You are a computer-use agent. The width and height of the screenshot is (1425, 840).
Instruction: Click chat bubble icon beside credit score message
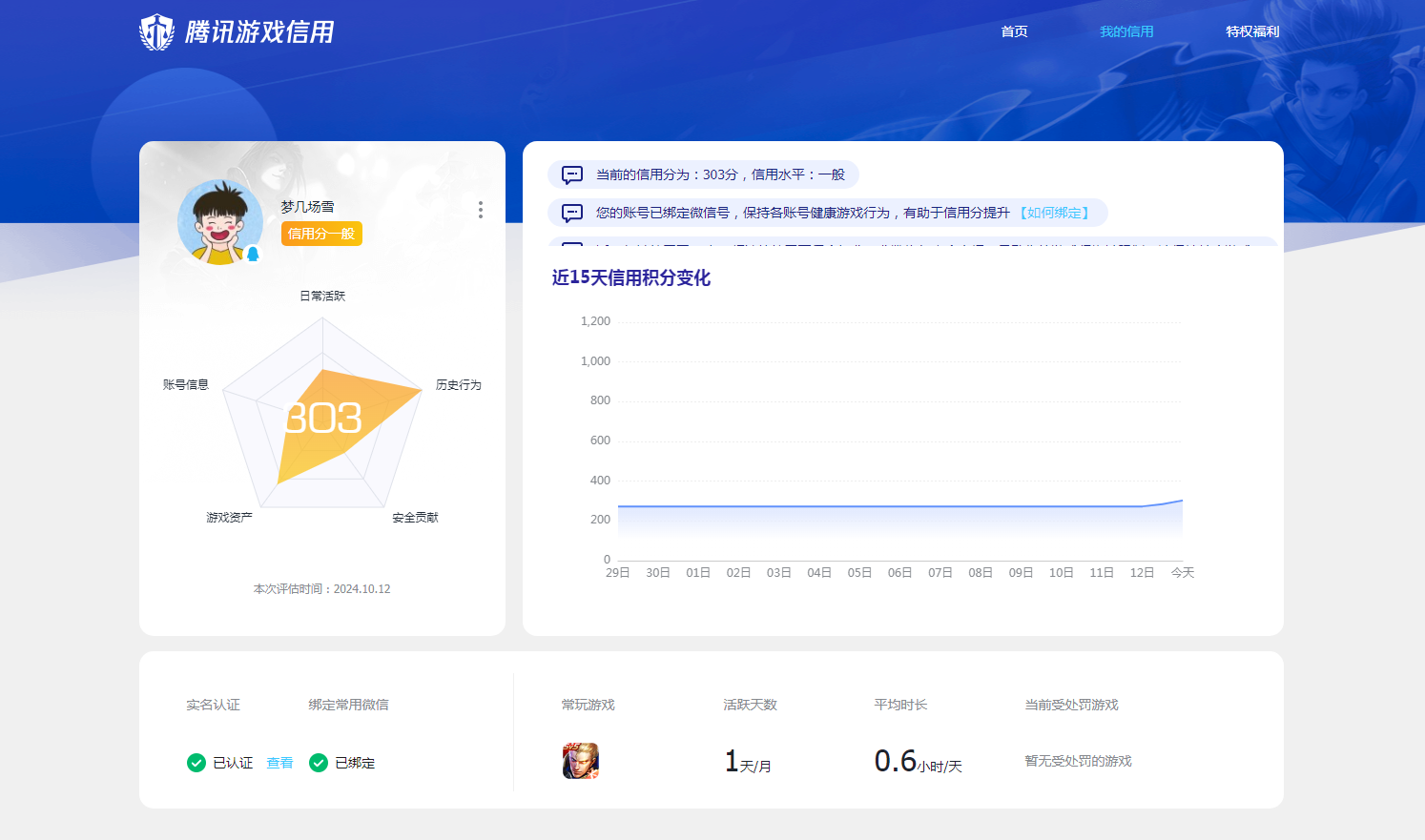[x=572, y=174]
